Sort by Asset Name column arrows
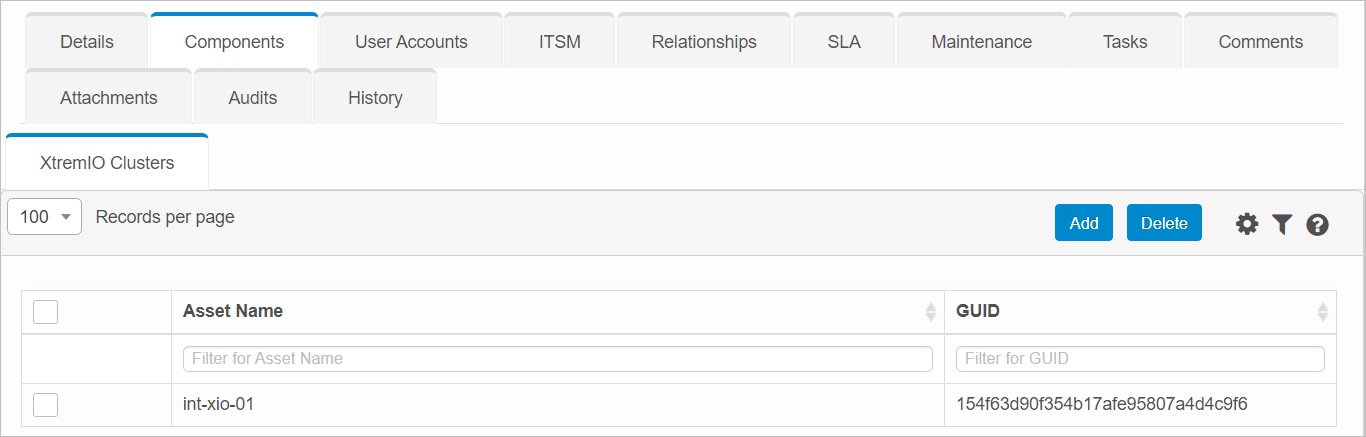Image resolution: width=1366 pixels, height=437 pixels. pos(931,312)
